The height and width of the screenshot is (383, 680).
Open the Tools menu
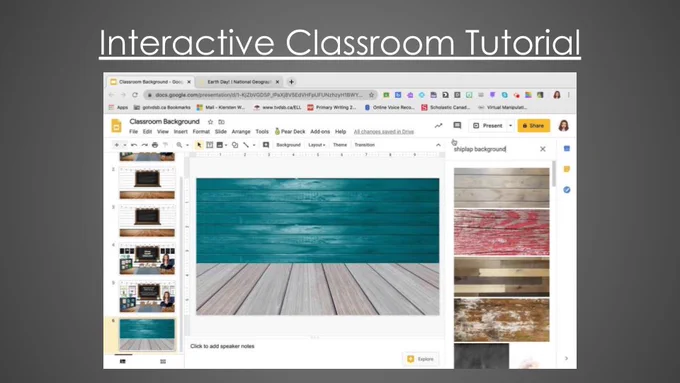coord(262,131)
